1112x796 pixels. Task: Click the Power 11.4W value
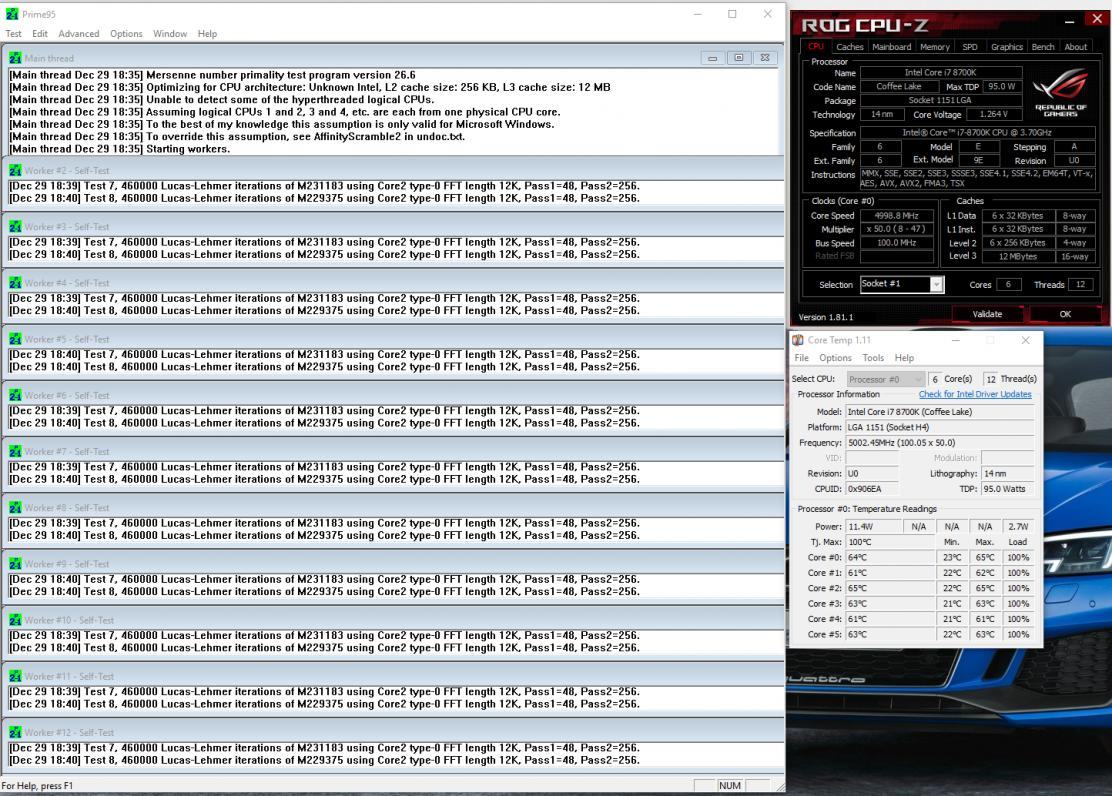click(x=874, y=526)
